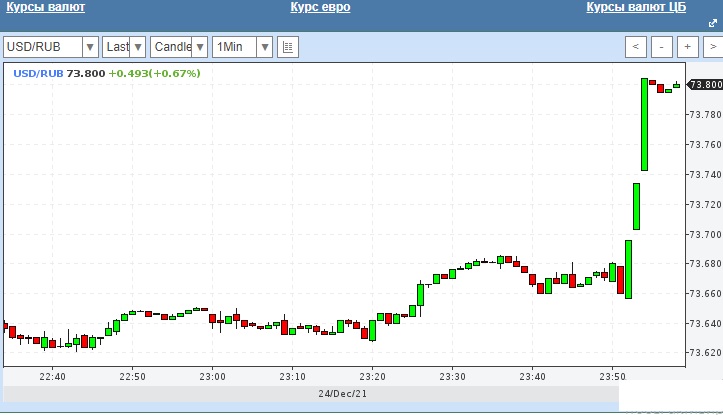Click the 73.800 current price marker

(705, 84)
